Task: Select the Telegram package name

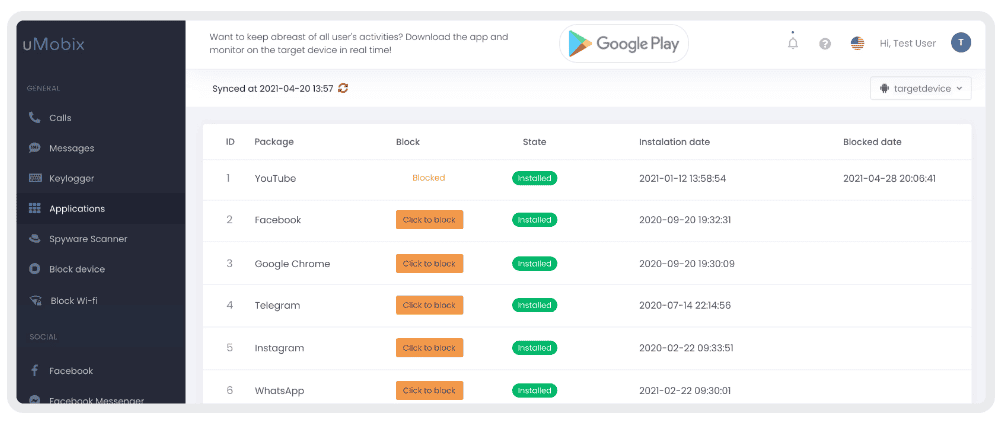Action: 277,305
